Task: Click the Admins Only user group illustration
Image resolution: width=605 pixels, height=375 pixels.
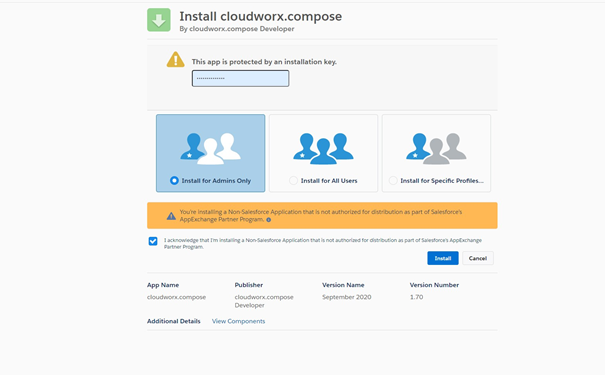Action: coord(211,149)
